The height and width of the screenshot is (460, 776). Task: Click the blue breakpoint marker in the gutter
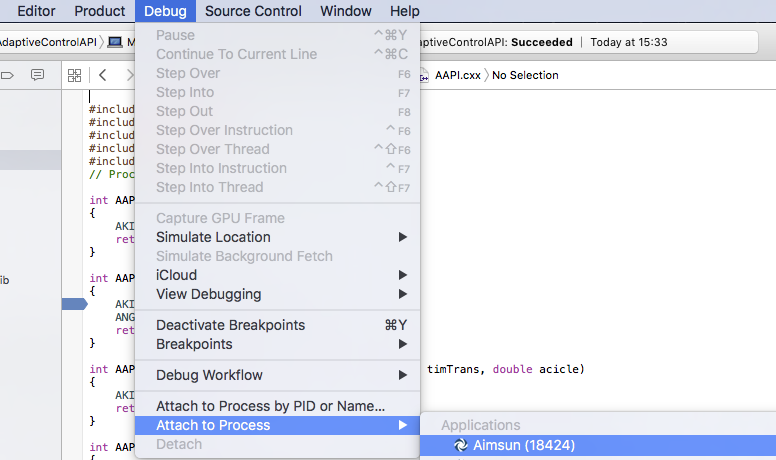[74, 304]
